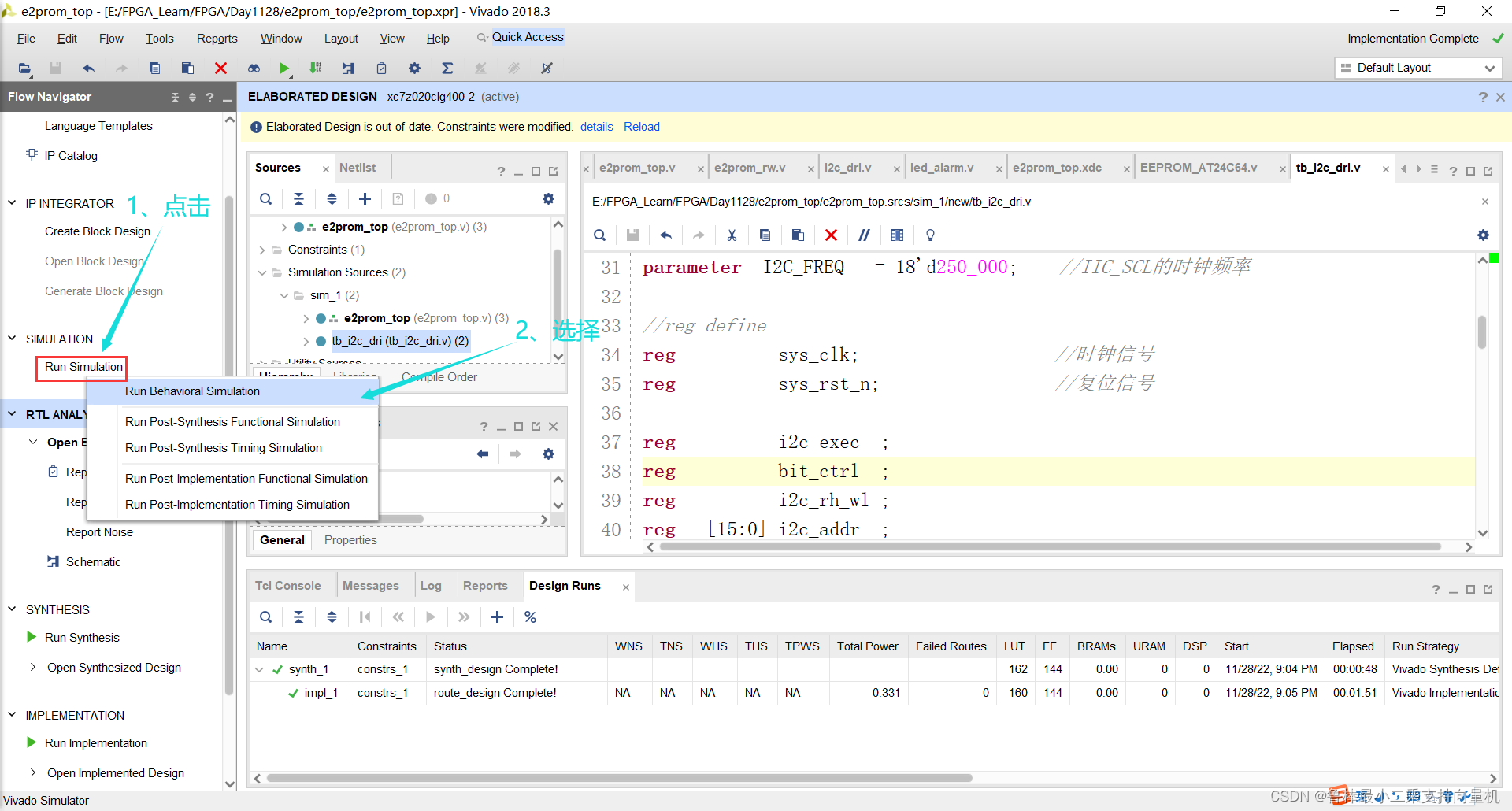1512x811 pixels.
Task: Toggle line comments with the // icon
Action: [864, 235]
